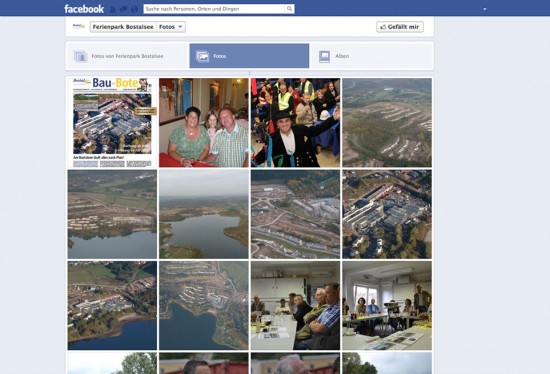
Task: Open the family photo at restaurant table
Action: [x=204, y=122]
